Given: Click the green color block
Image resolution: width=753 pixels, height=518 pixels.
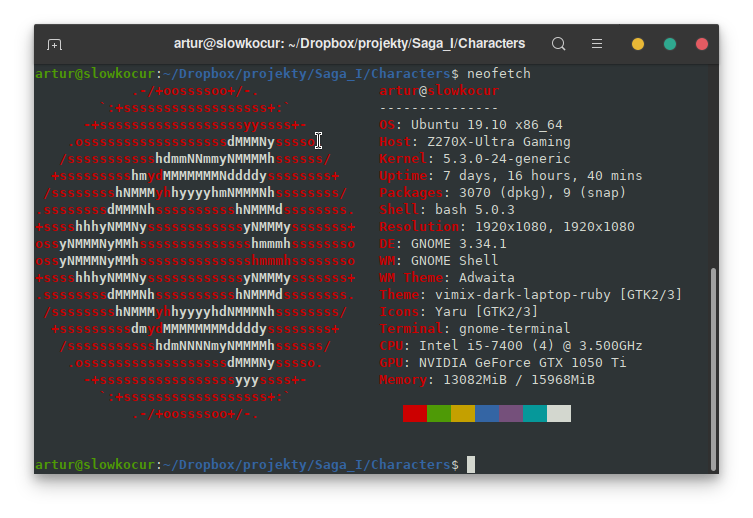Looking at the screenshot, I should (439, 413).
